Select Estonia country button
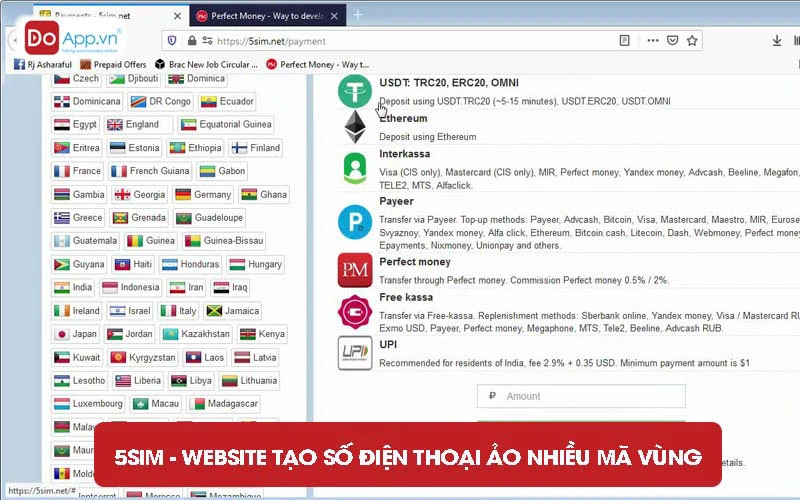 click(135, 148)
